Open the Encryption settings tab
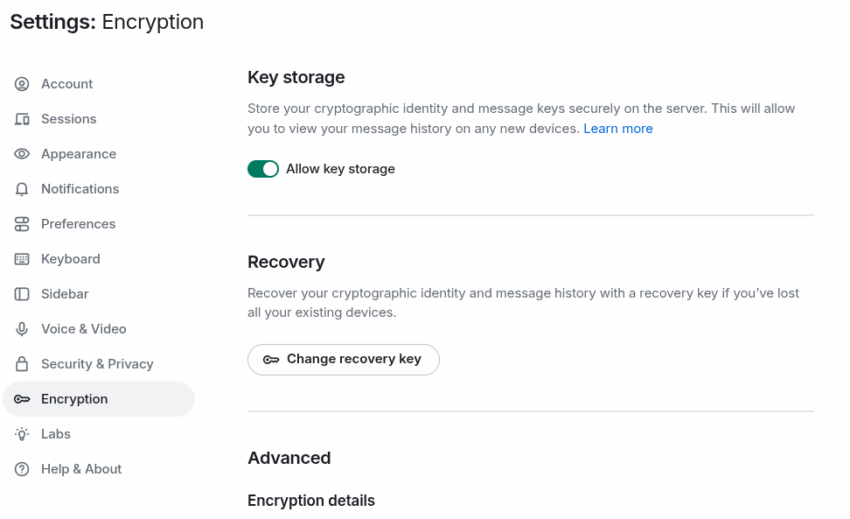 [x=99, y=399]
